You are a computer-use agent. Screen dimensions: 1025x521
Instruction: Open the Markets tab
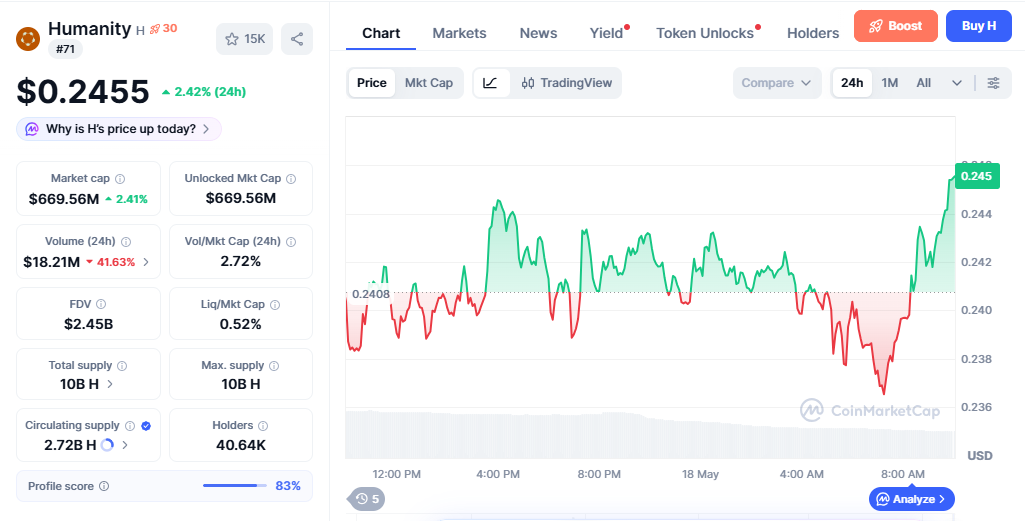(x=460, y=33)
